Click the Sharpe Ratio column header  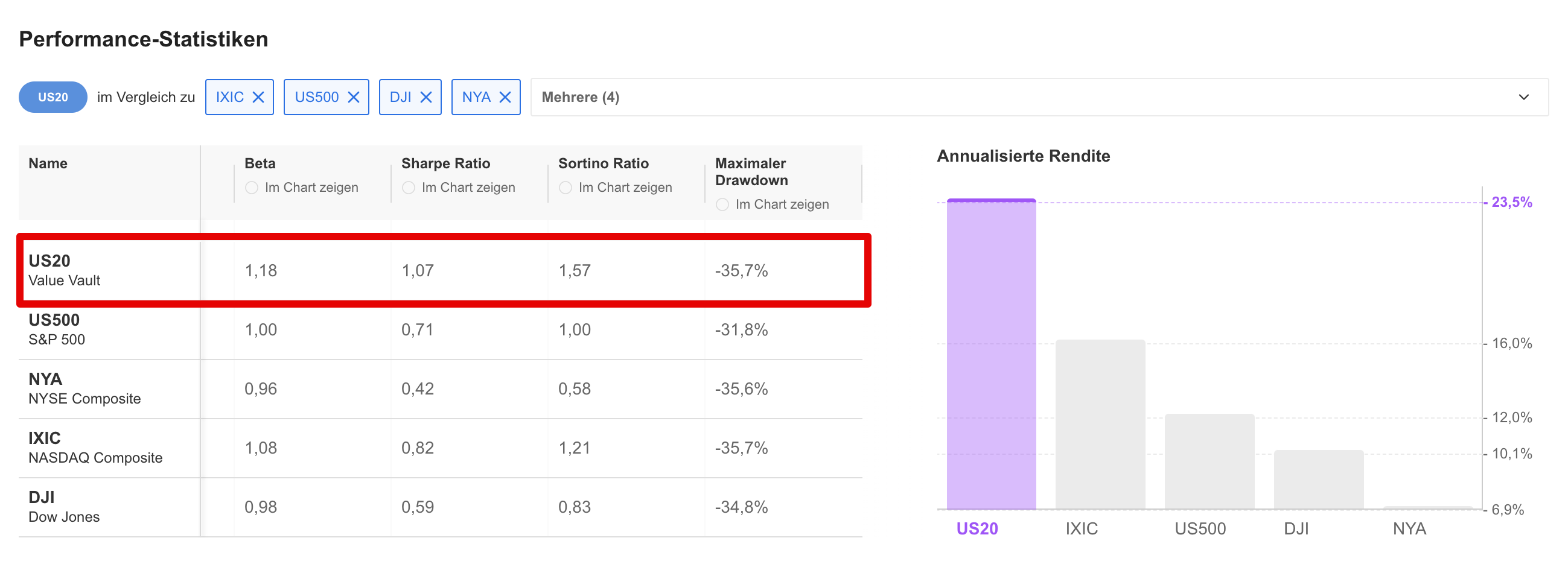point(445,163)
